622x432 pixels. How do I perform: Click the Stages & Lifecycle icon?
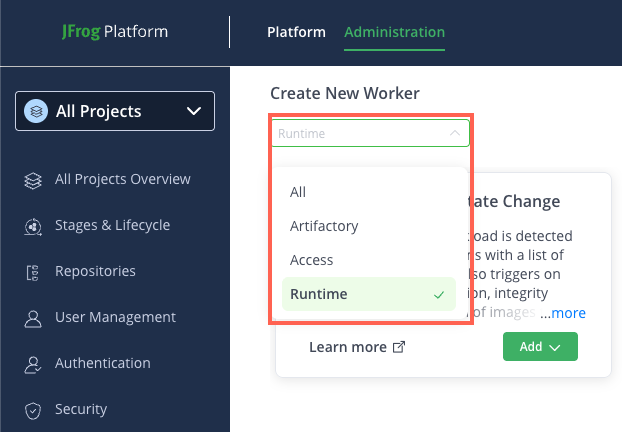coord(33,227)
